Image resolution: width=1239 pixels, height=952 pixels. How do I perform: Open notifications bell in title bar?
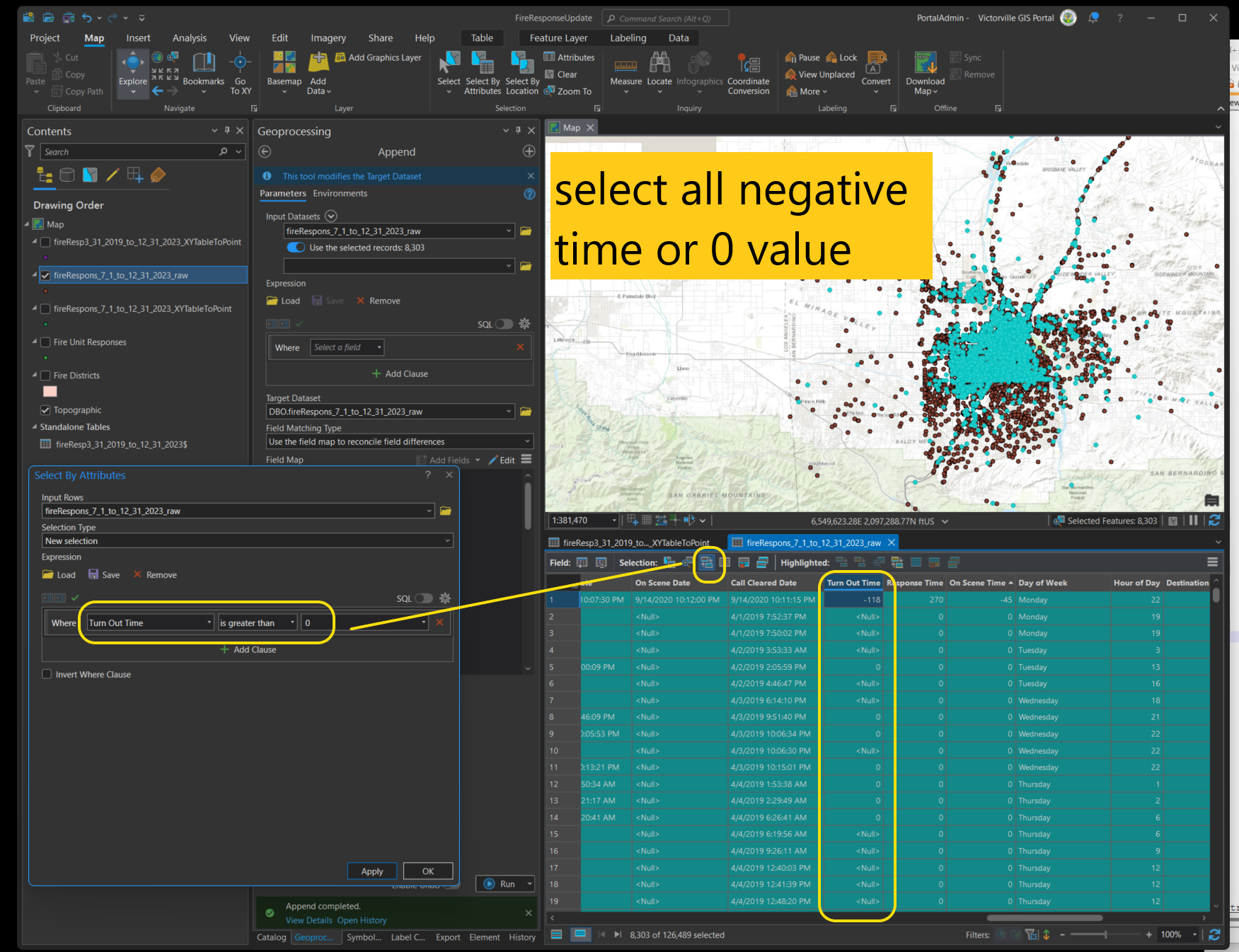1093,18
